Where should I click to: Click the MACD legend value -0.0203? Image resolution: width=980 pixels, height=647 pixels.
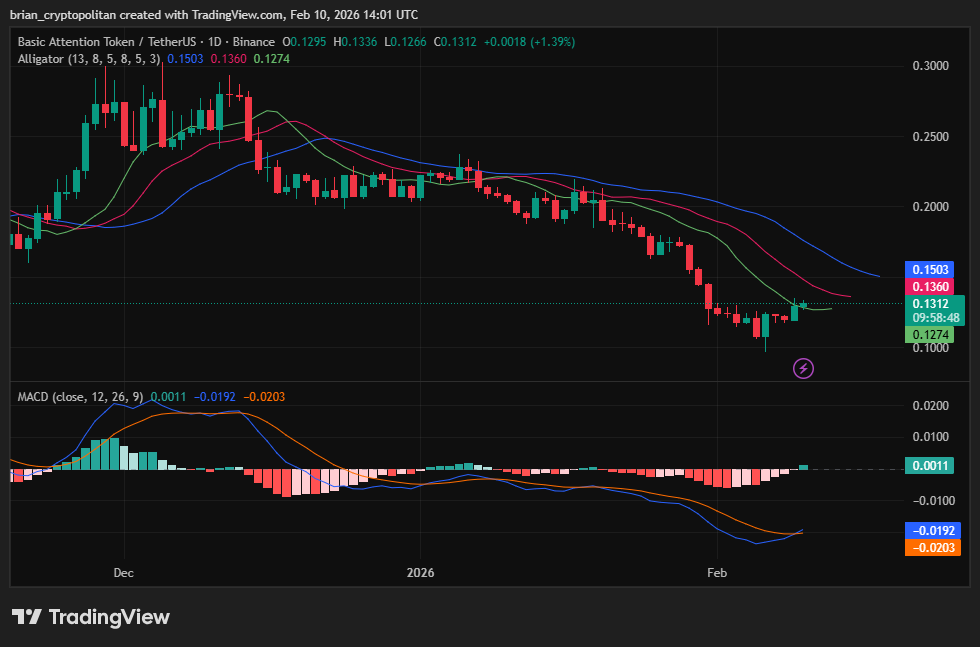click(264, 397)
